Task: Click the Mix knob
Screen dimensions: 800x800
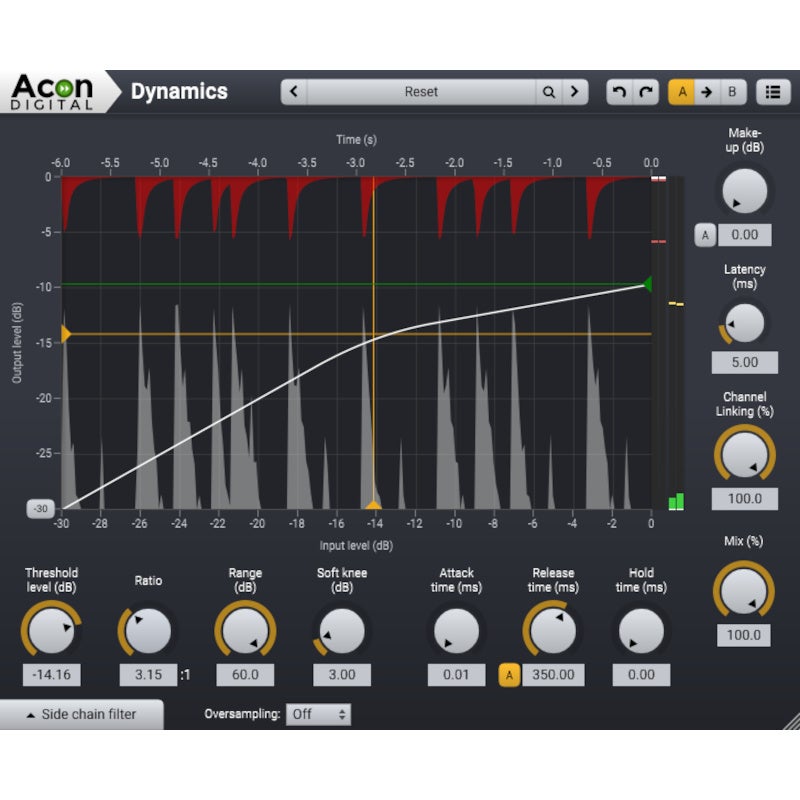Action: point(743,590)
